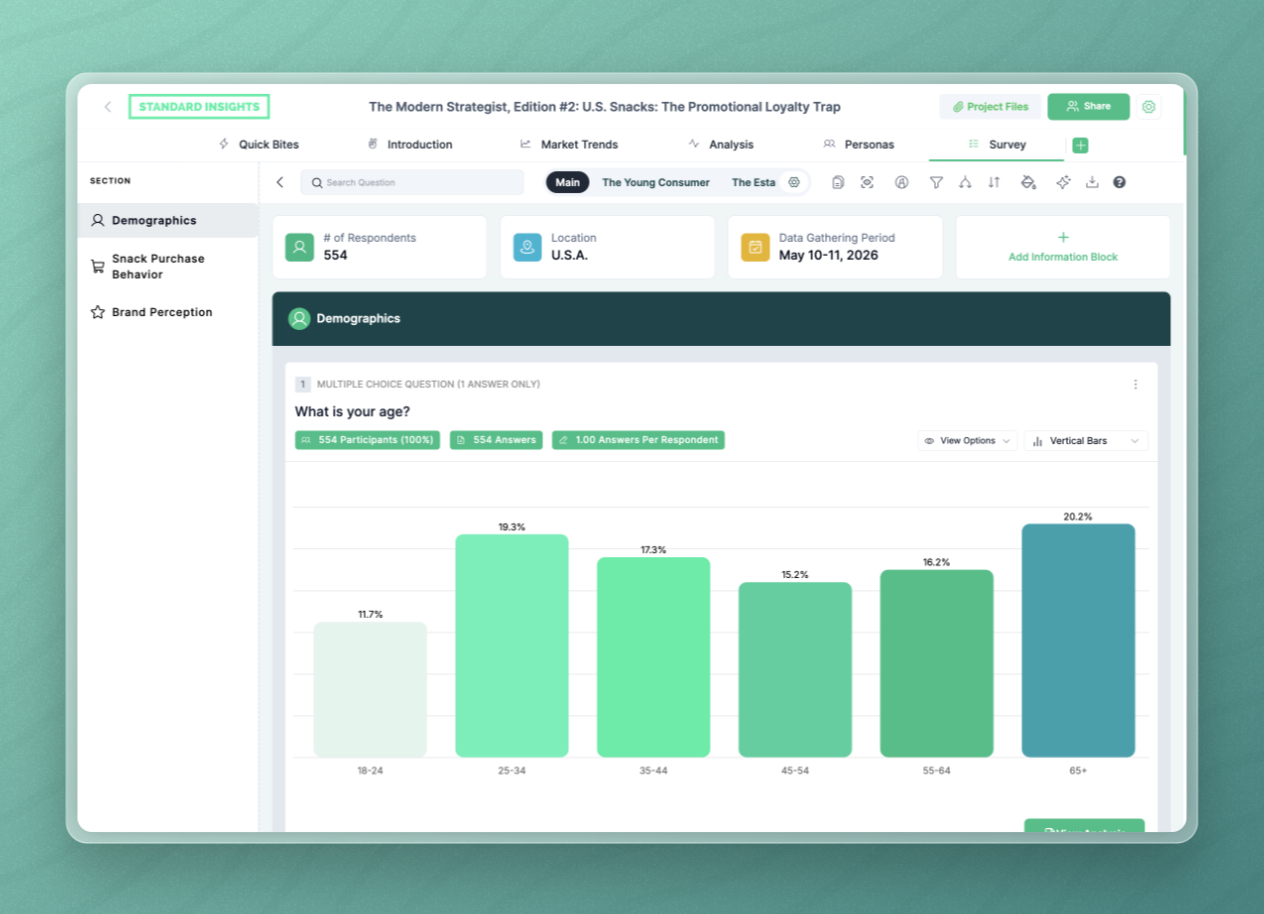Open segment settings gear beside The Esta
Screen dimensions: 1264x914
point(794,182)
